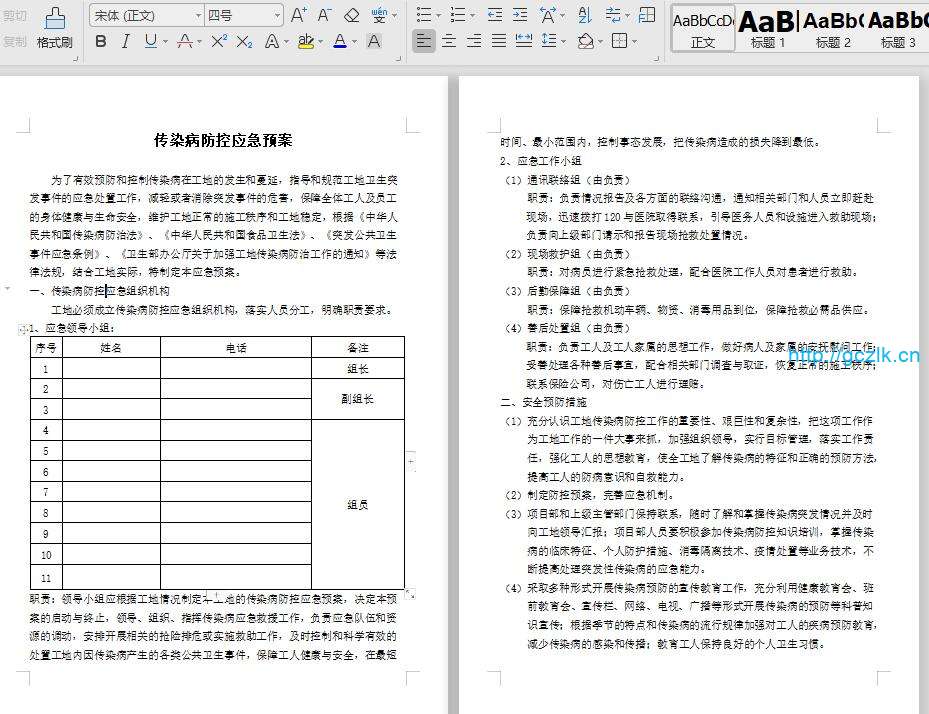Toggle italic formatting

tap(125, 41)
